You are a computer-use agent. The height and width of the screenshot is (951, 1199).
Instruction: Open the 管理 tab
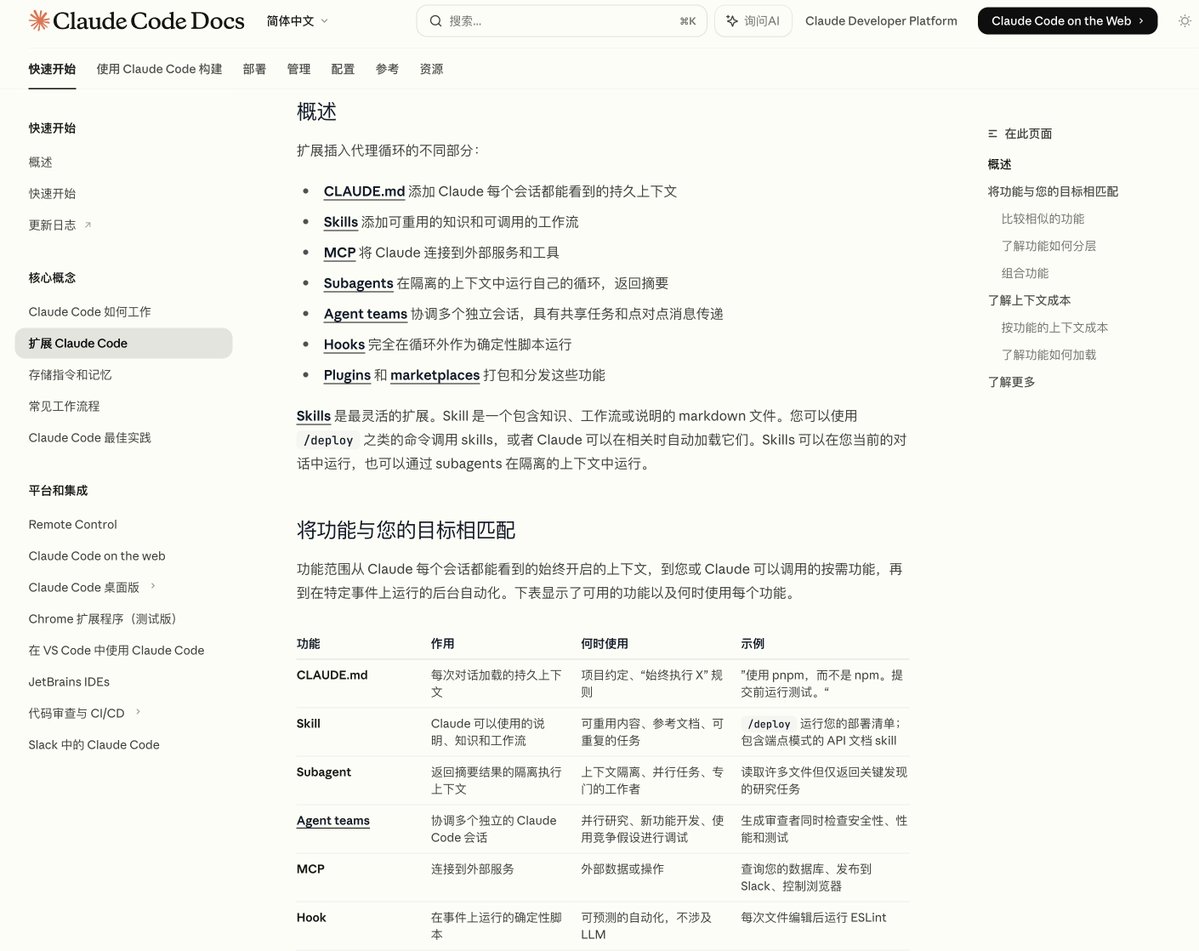click(298, 69)
